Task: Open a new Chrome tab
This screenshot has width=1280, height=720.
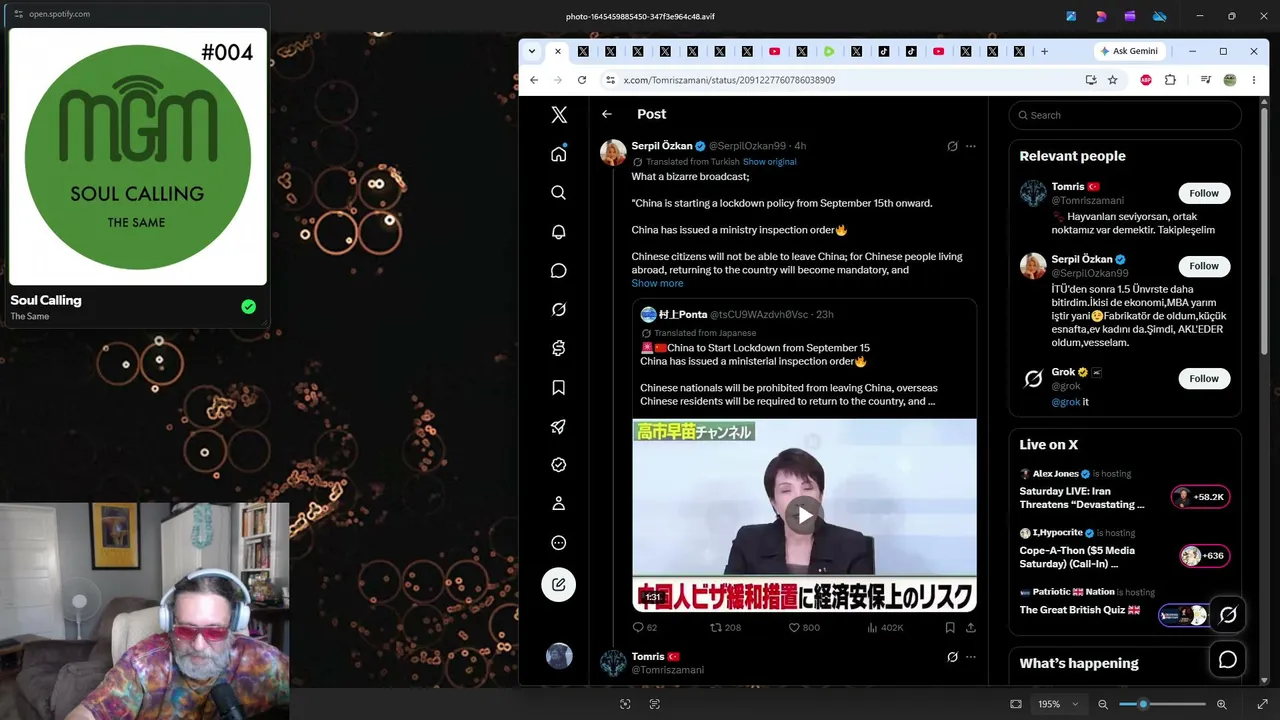Action: (1044, 51)
